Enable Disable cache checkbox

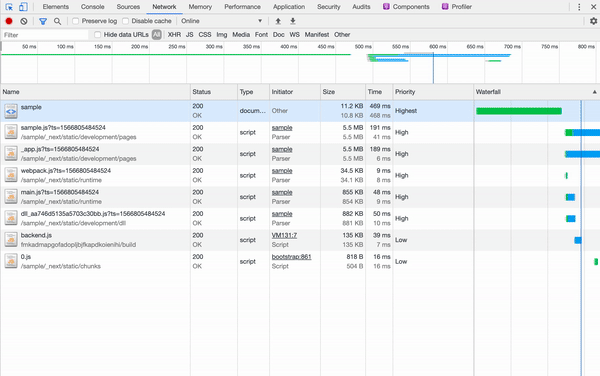pyautogui.click(x=125, y=21)
